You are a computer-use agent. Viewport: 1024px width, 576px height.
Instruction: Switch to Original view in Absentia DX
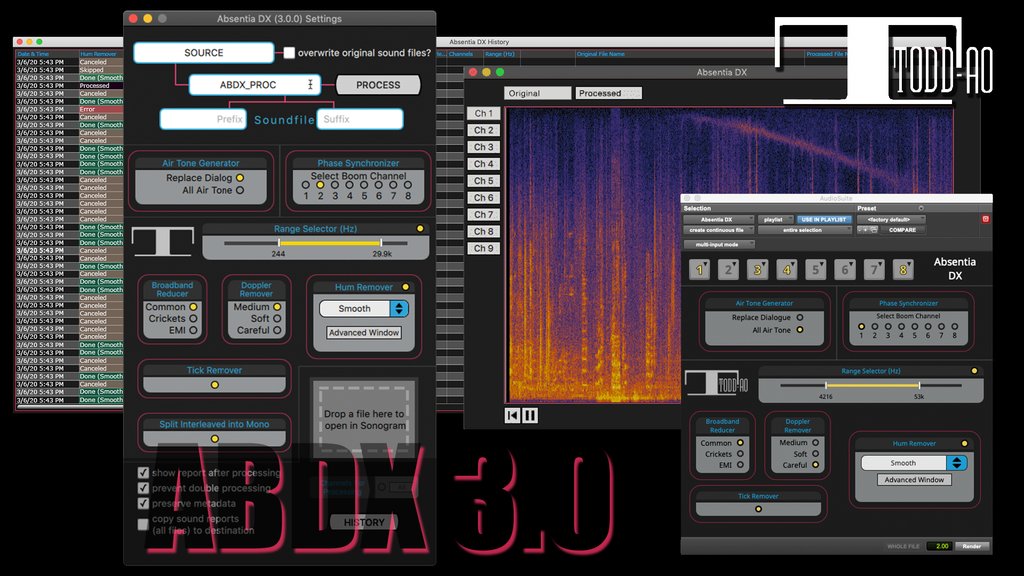[537, 93]
